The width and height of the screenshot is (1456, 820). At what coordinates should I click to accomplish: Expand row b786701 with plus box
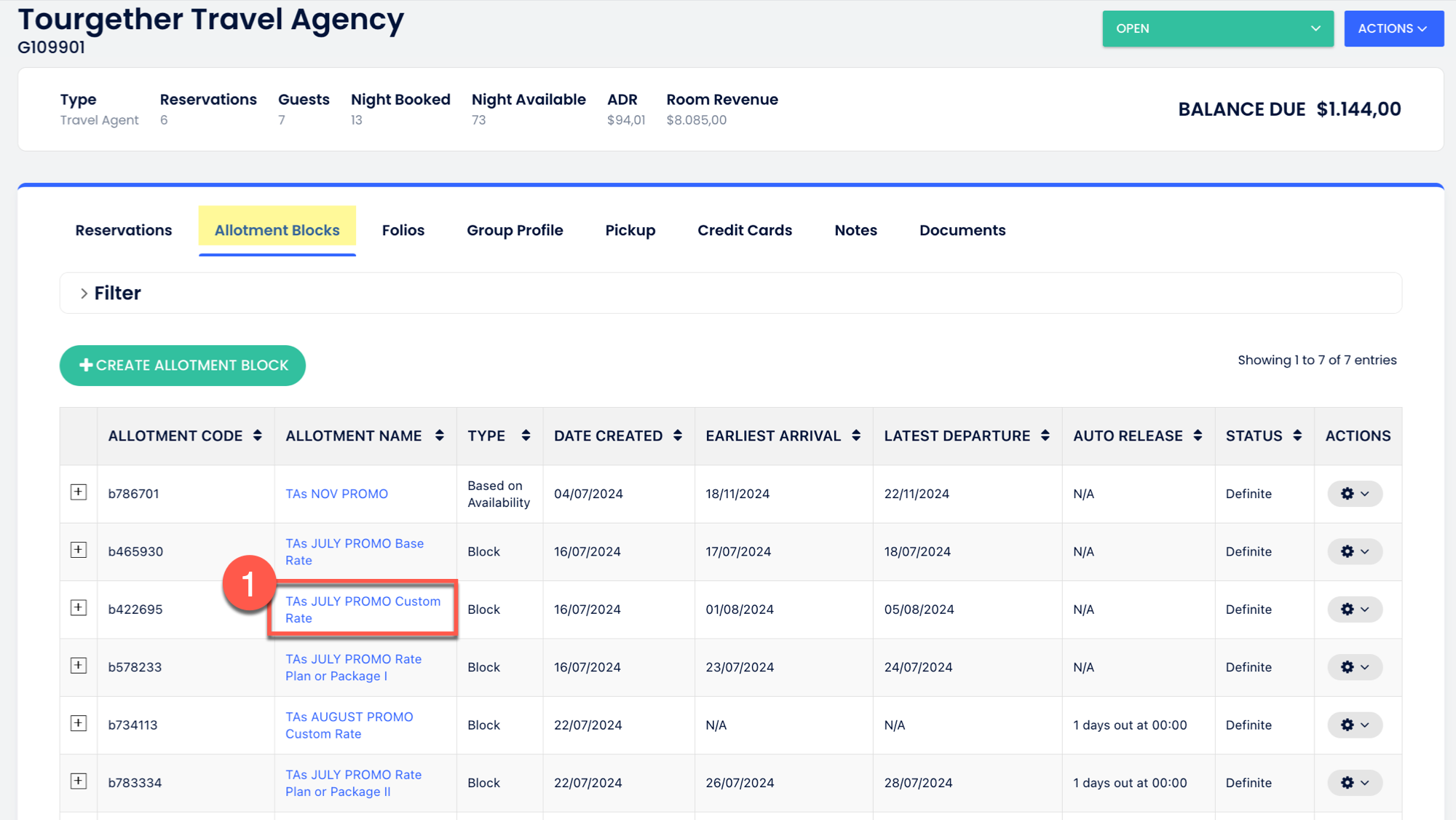79,492
